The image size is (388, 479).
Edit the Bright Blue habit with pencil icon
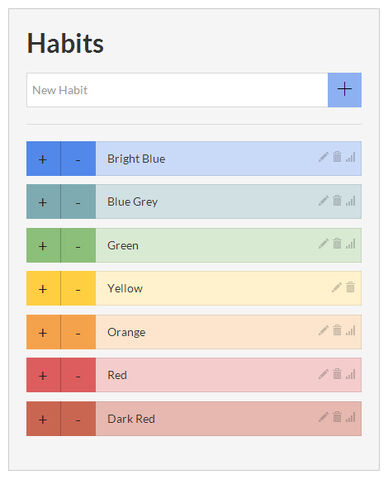(323, 157)
